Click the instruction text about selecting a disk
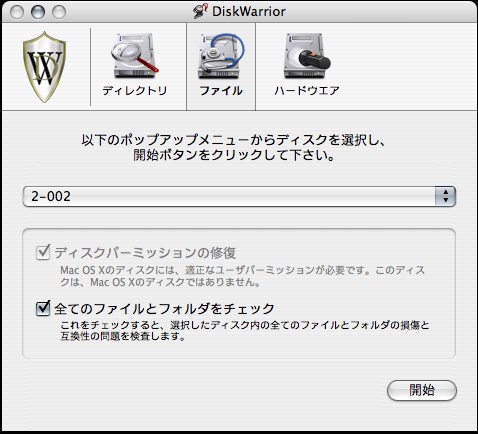Image resolution: width=478 pixels, height=434 pixels. (234, 147)
